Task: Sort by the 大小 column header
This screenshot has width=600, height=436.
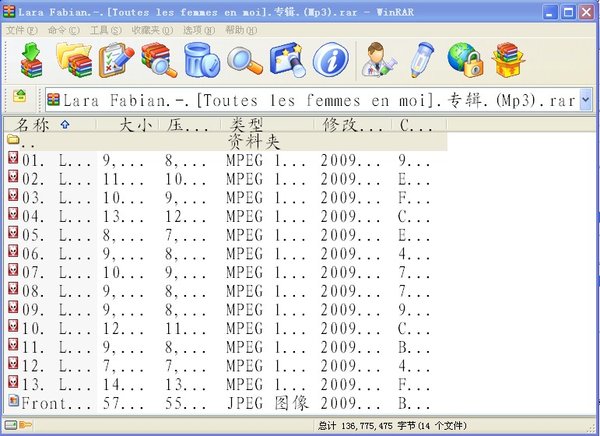Action: pyautogui.click(x=127, y=125)
